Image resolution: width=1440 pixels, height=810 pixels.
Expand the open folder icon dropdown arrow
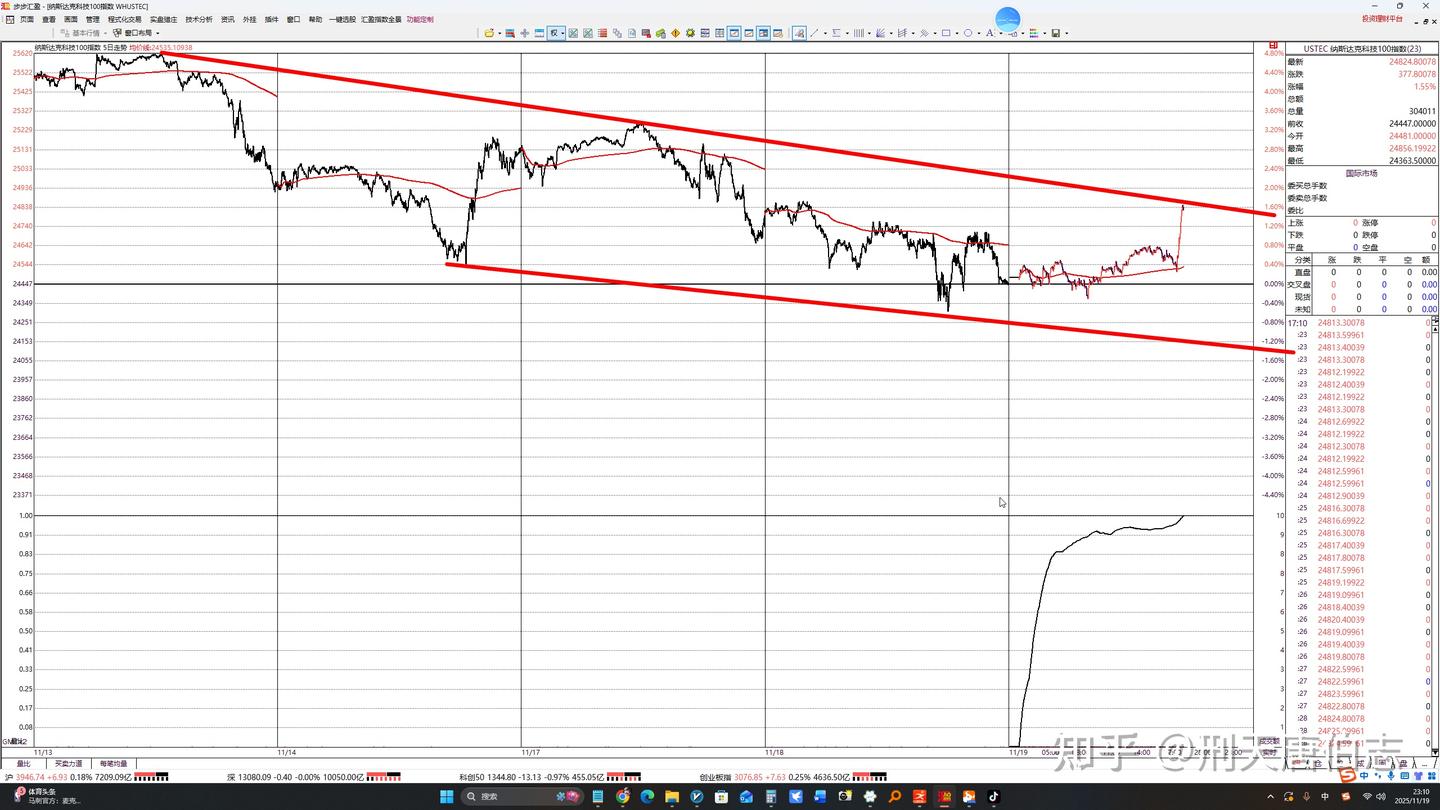pyautogui.click(x=500, y=33)
